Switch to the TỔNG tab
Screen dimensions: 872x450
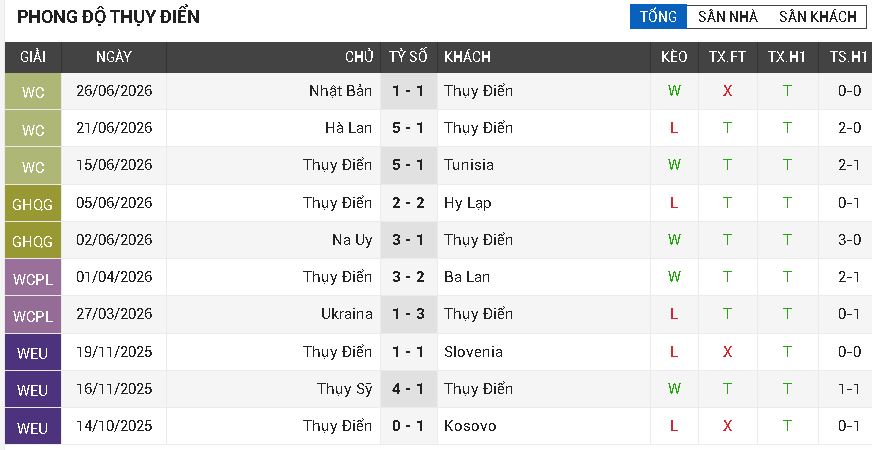pos(658,17)
